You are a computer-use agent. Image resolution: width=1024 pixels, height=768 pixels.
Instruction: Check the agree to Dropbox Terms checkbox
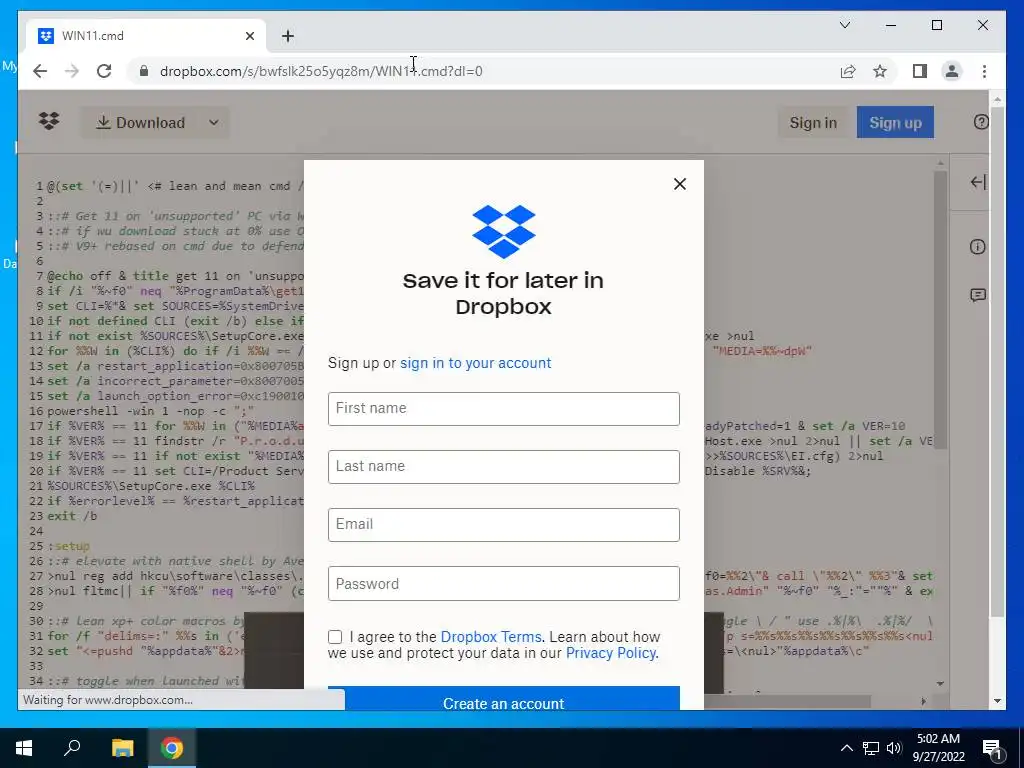335,637
